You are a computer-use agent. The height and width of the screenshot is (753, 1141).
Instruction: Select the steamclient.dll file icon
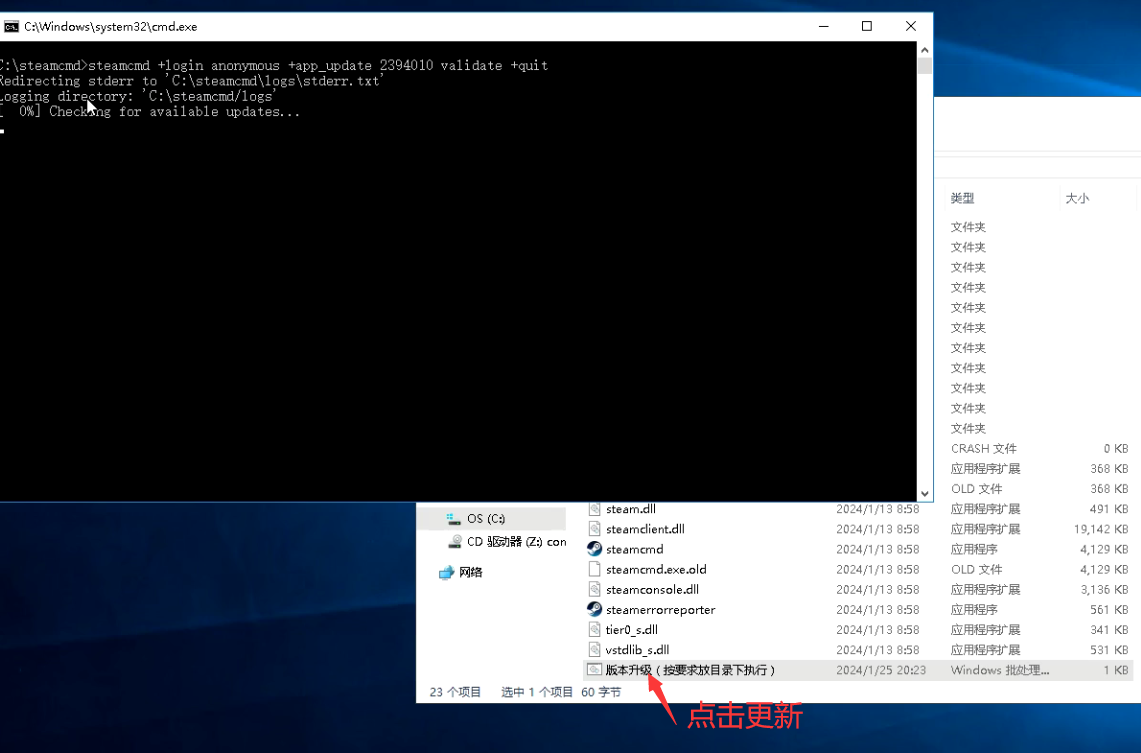[x=594, y=529]
